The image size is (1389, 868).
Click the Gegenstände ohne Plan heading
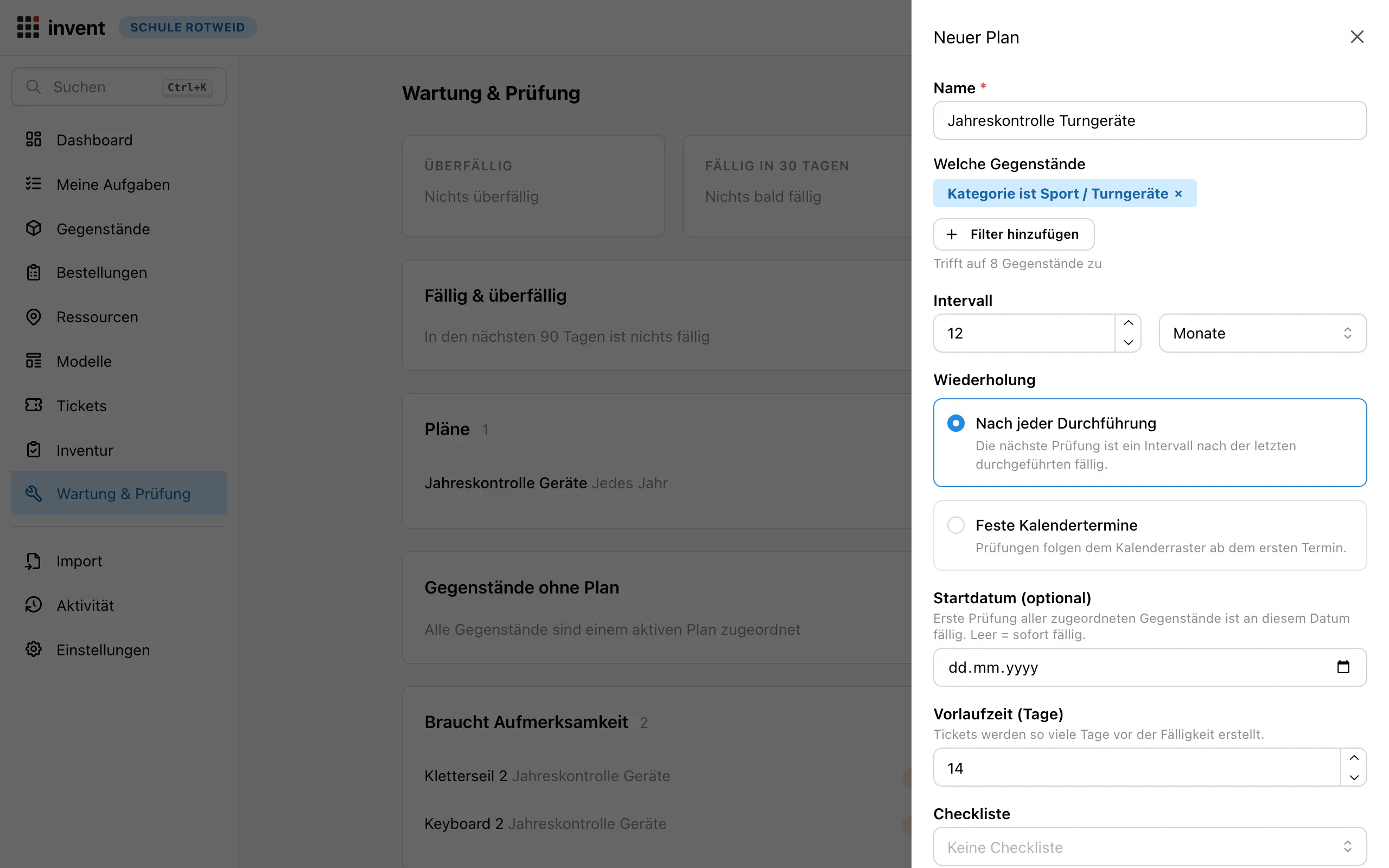pos(522,588)
